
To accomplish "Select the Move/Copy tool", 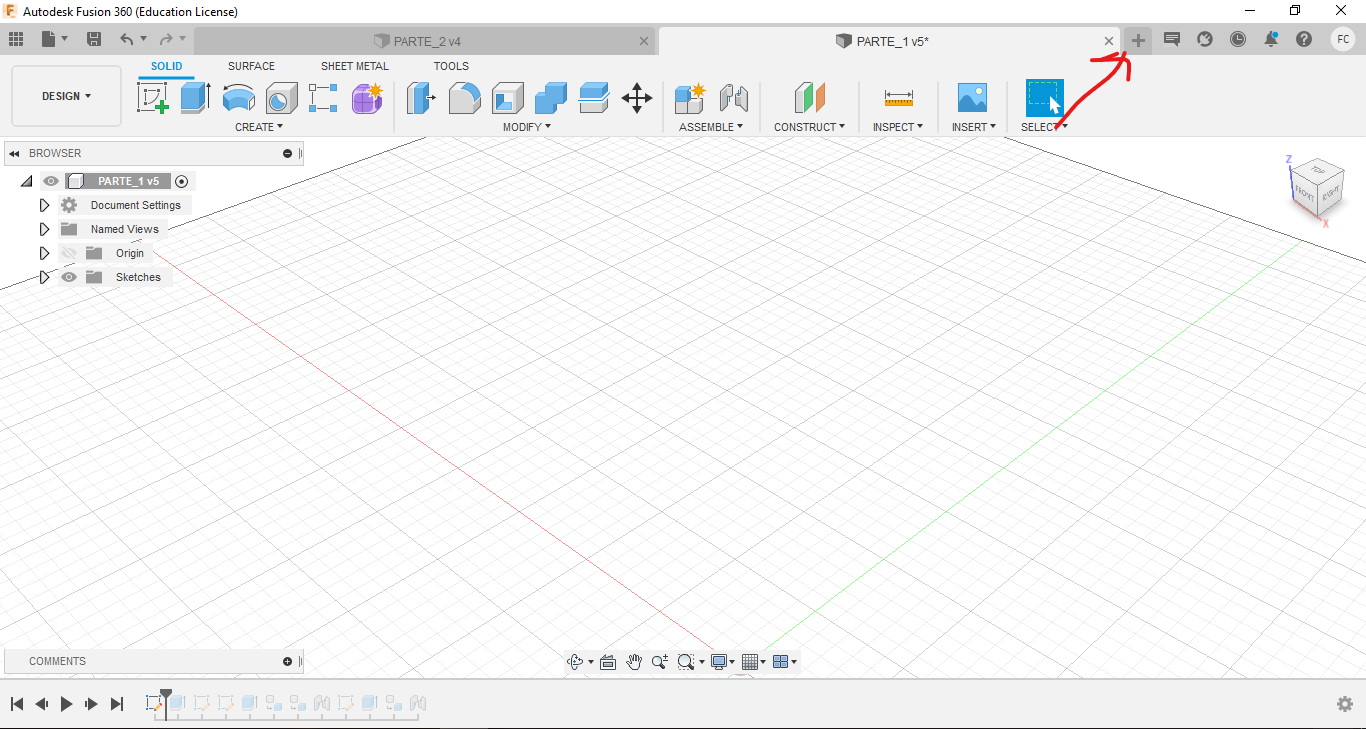I will click(x=637, y=98).
